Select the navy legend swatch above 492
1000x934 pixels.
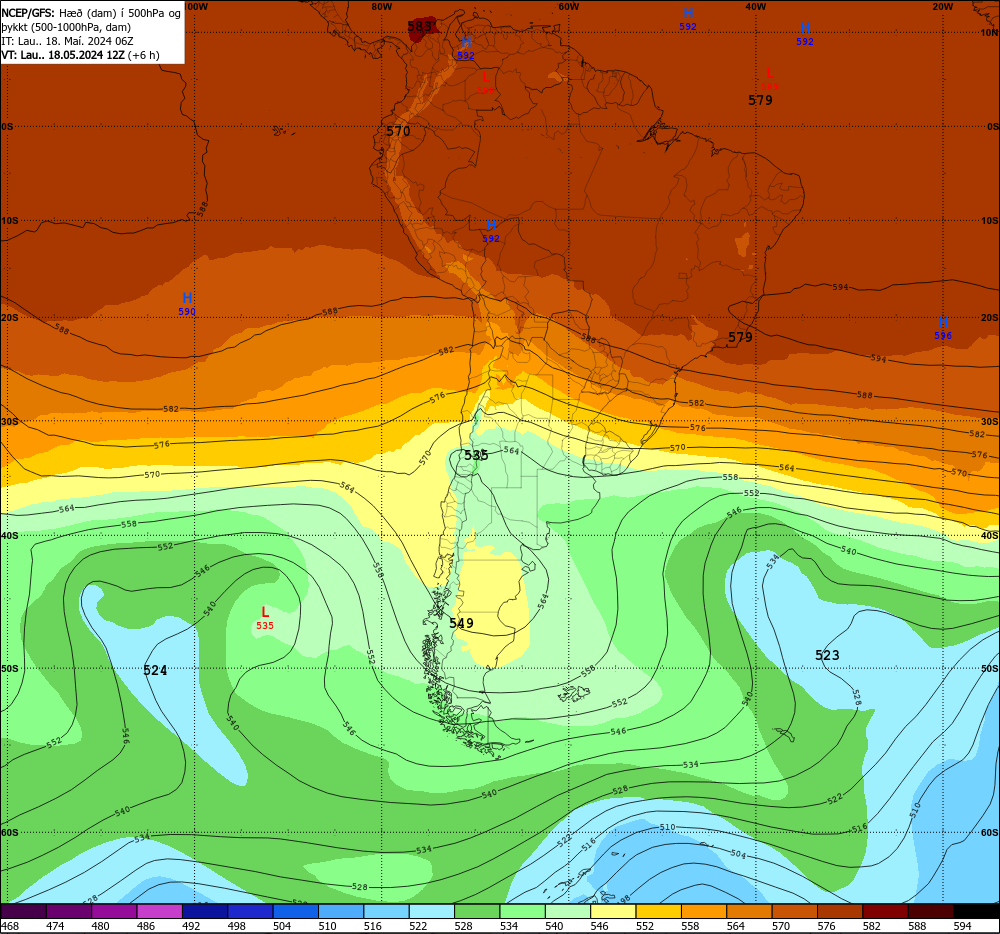(205, 911)
